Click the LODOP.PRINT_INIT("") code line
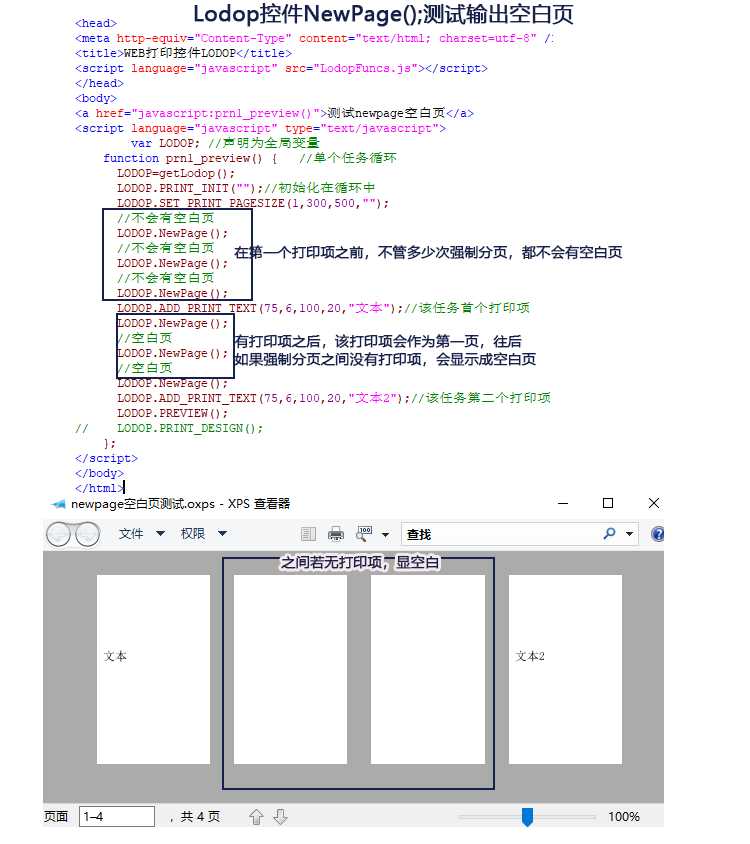 246,188
